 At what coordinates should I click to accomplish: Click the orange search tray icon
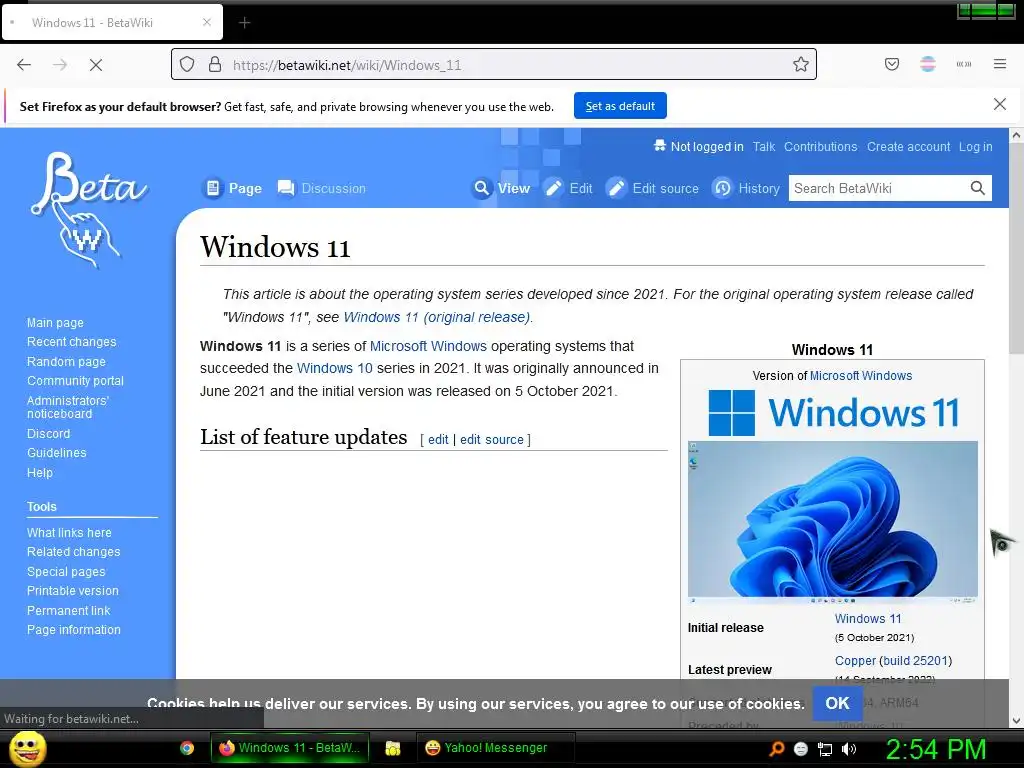click(777, 749)
